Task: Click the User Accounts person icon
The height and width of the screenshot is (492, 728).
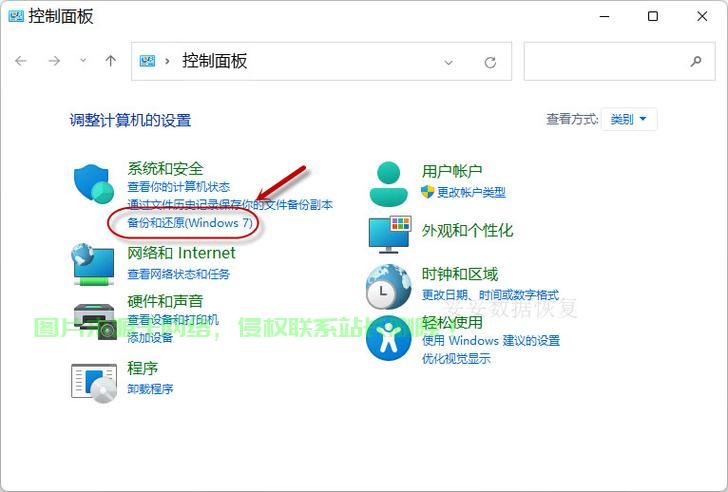Action: pyautogui.click(x=389, y=182)
